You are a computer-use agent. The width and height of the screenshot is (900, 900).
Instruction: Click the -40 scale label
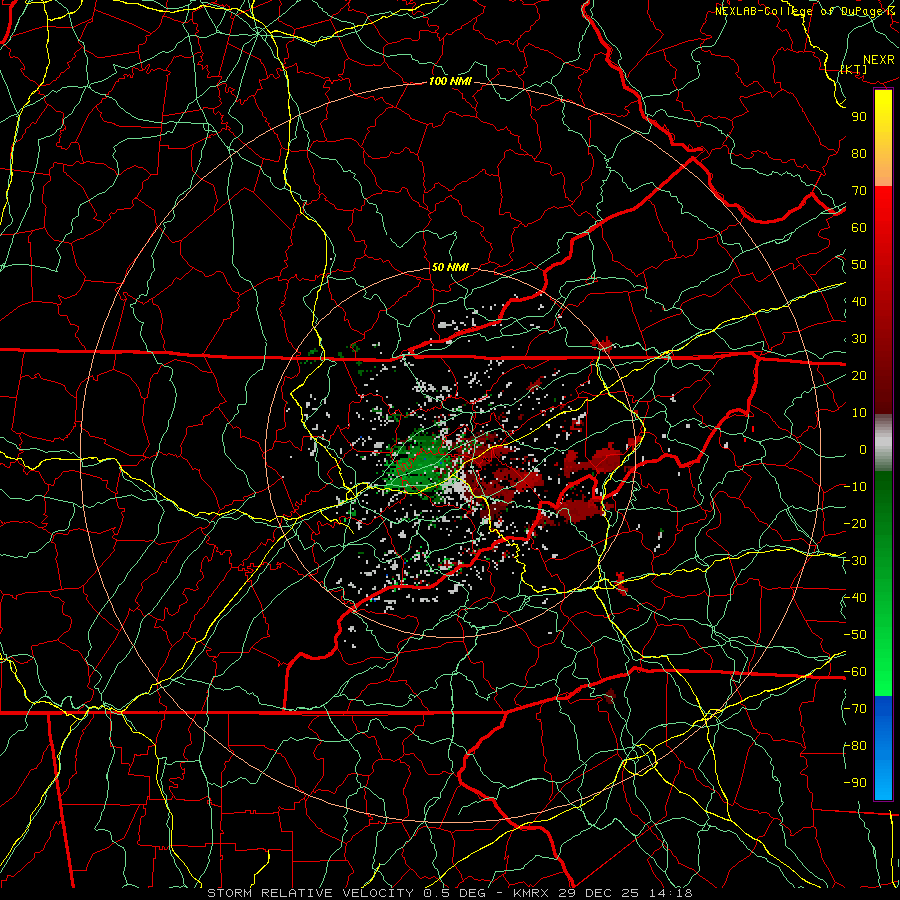coord(855,598)
